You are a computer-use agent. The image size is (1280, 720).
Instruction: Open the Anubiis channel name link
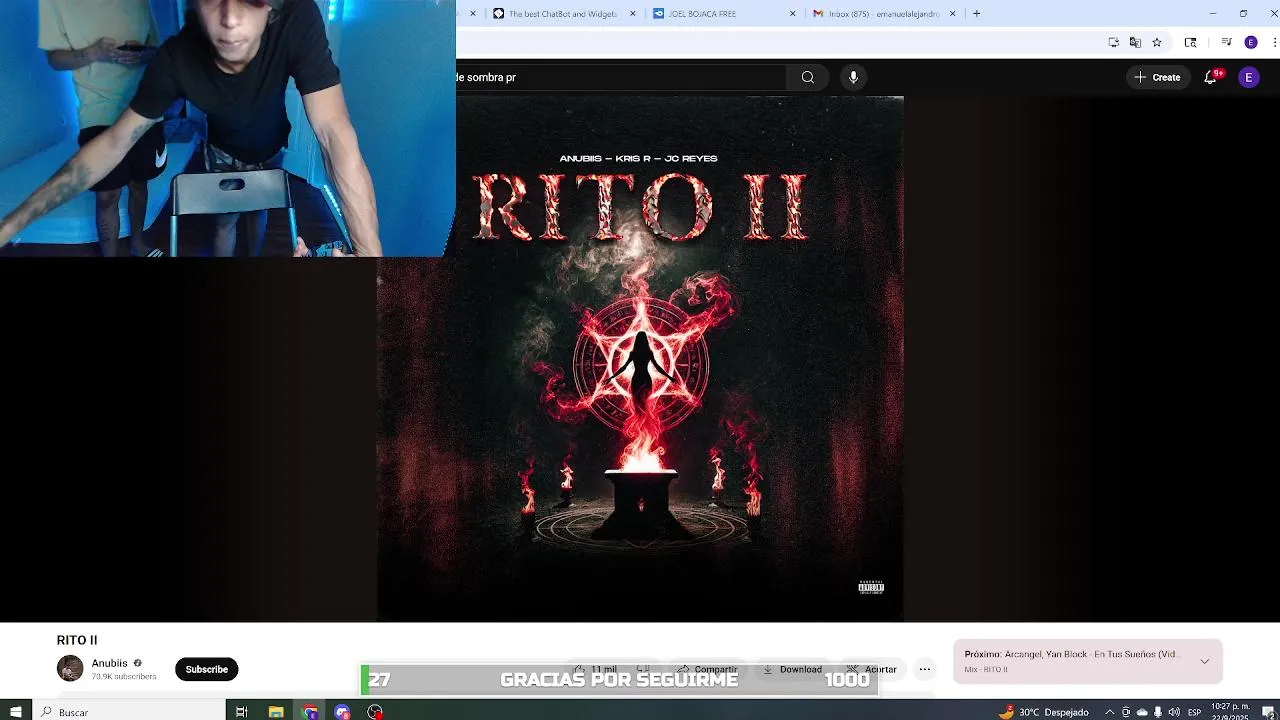(x=110, y=663)
